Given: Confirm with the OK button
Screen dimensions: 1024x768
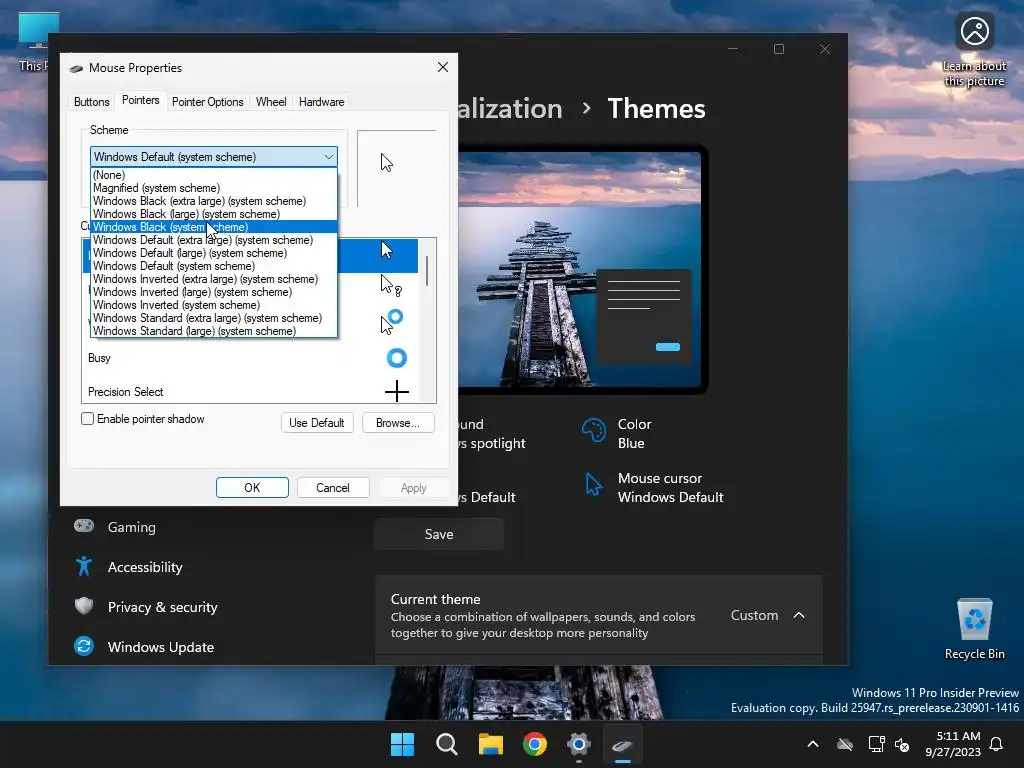Looking at the screenshot, I should tap(252, 487).
